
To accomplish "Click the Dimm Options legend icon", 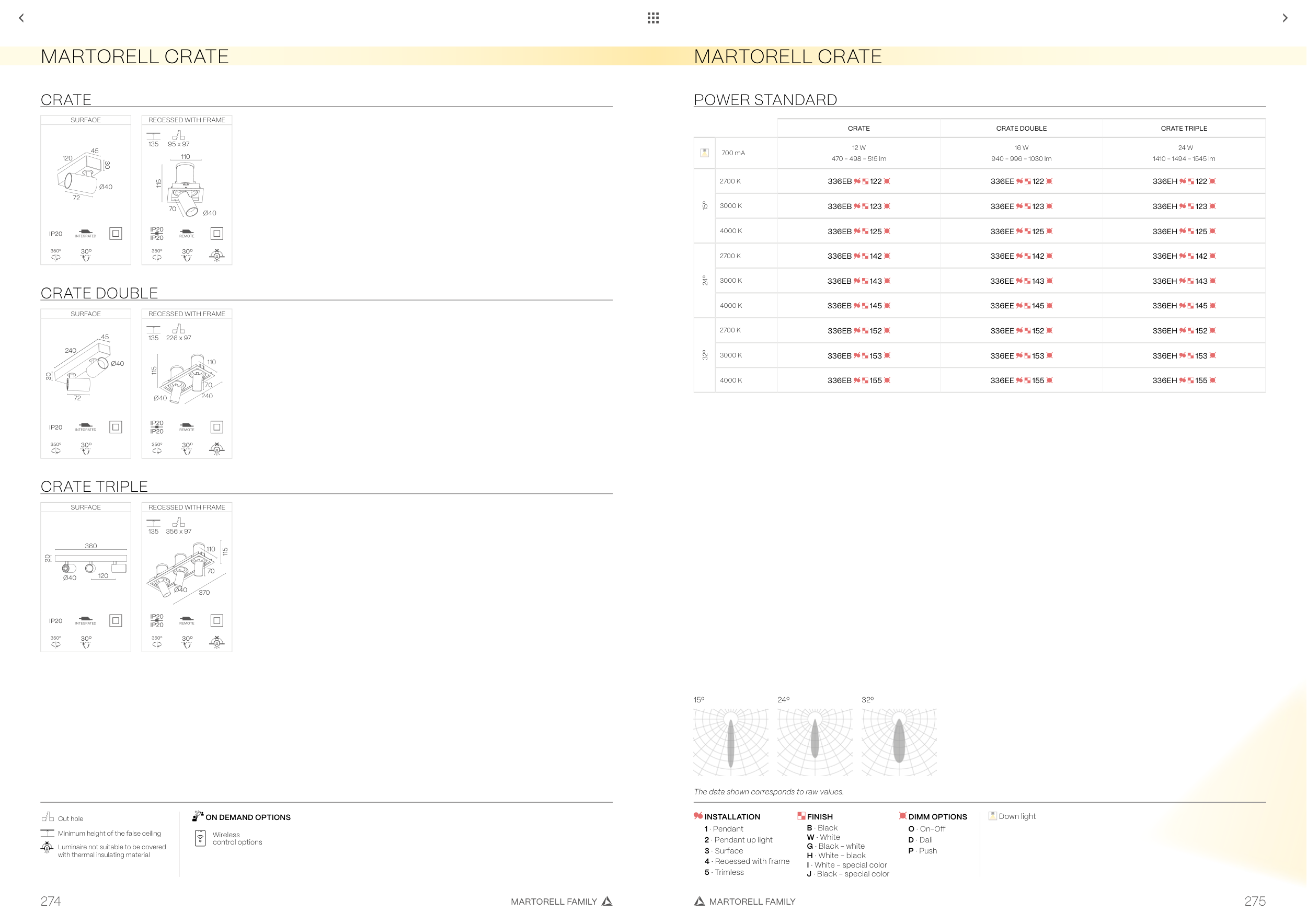I will pyautogui.click(x=902, y=816).
